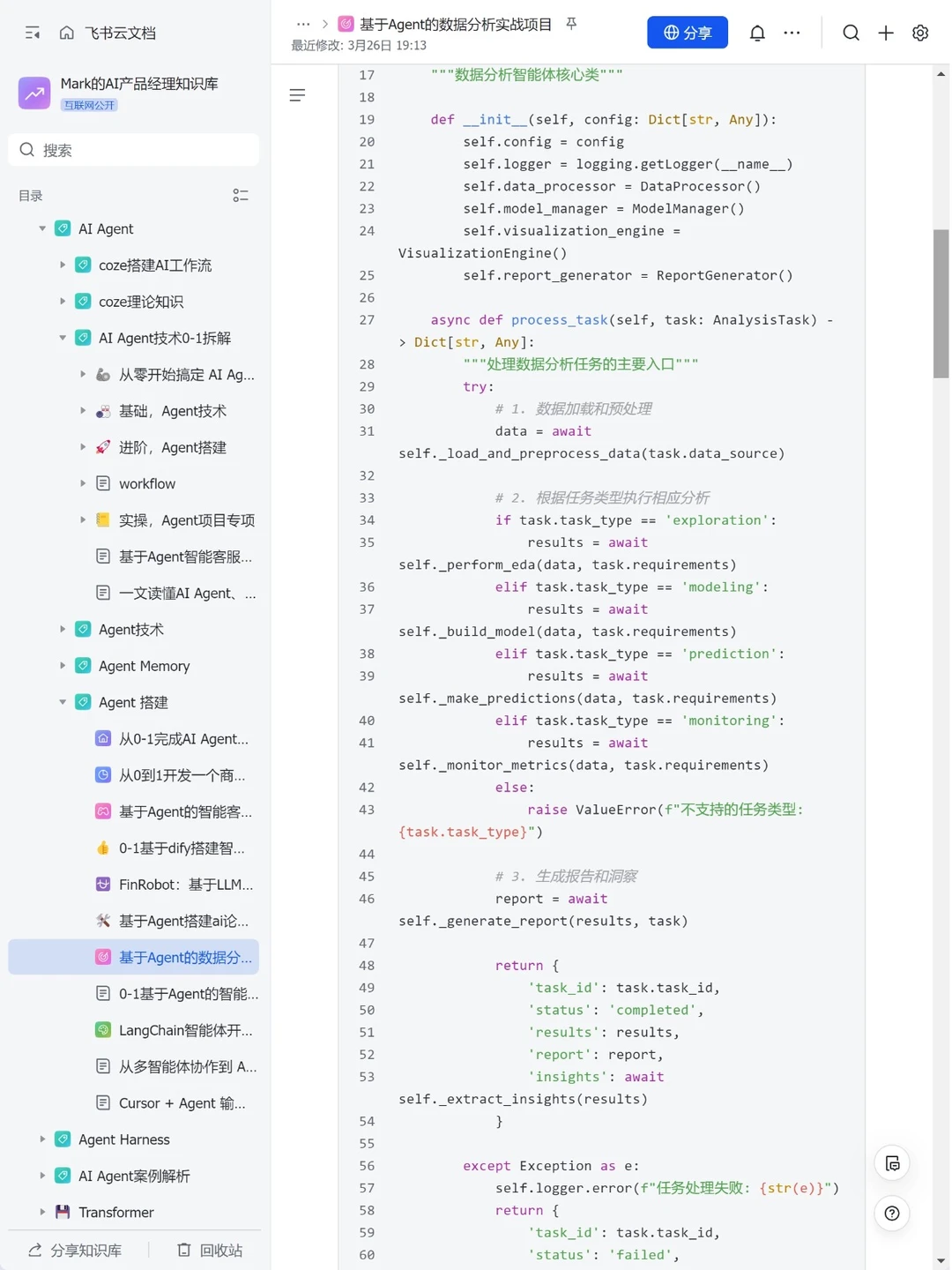Collapse the AI Agent tree node
Viewport: 952px width, 1270px height.
pyautogui.click(x=41, y=229)
